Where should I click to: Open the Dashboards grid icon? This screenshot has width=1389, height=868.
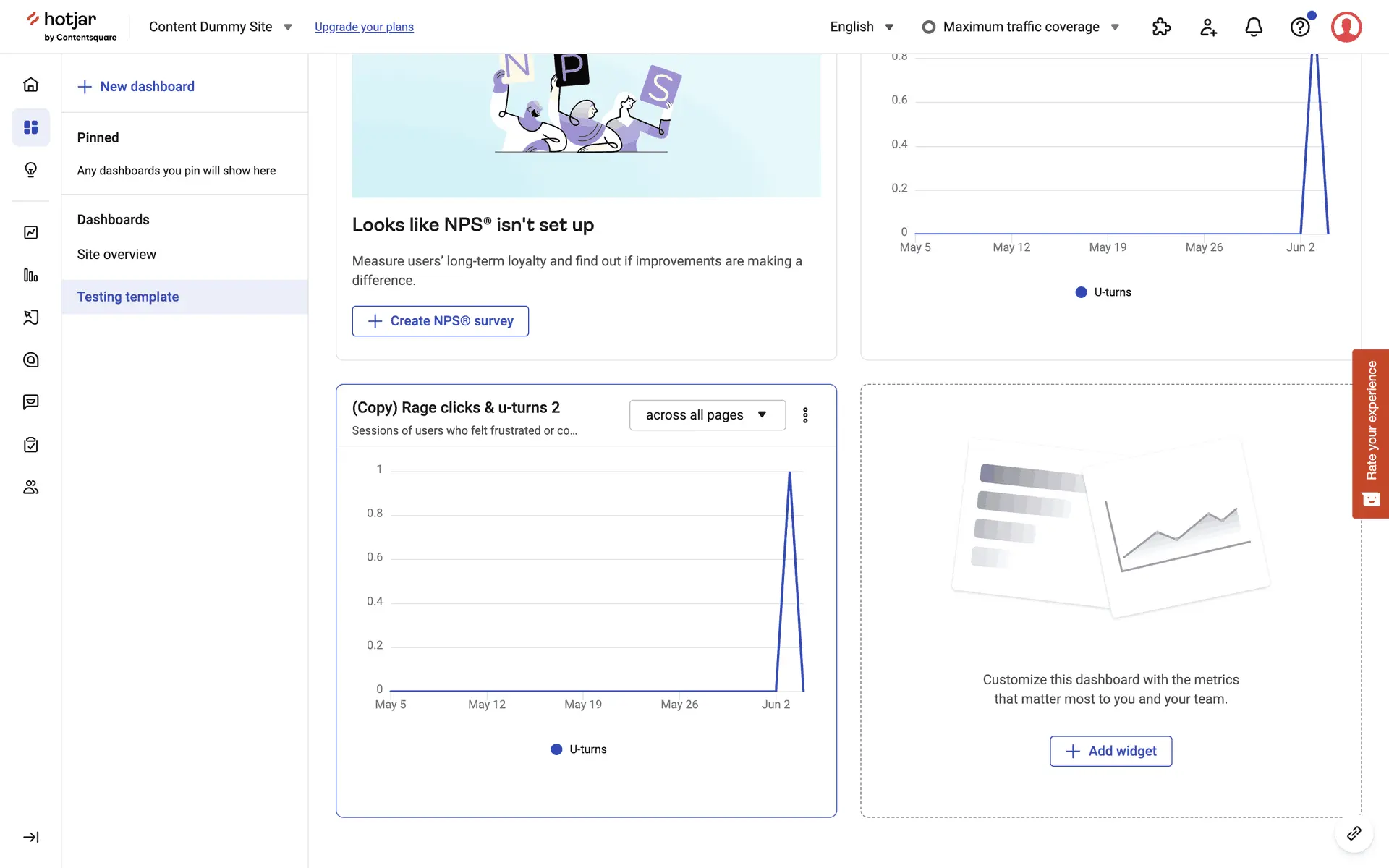tap(30, 127)
